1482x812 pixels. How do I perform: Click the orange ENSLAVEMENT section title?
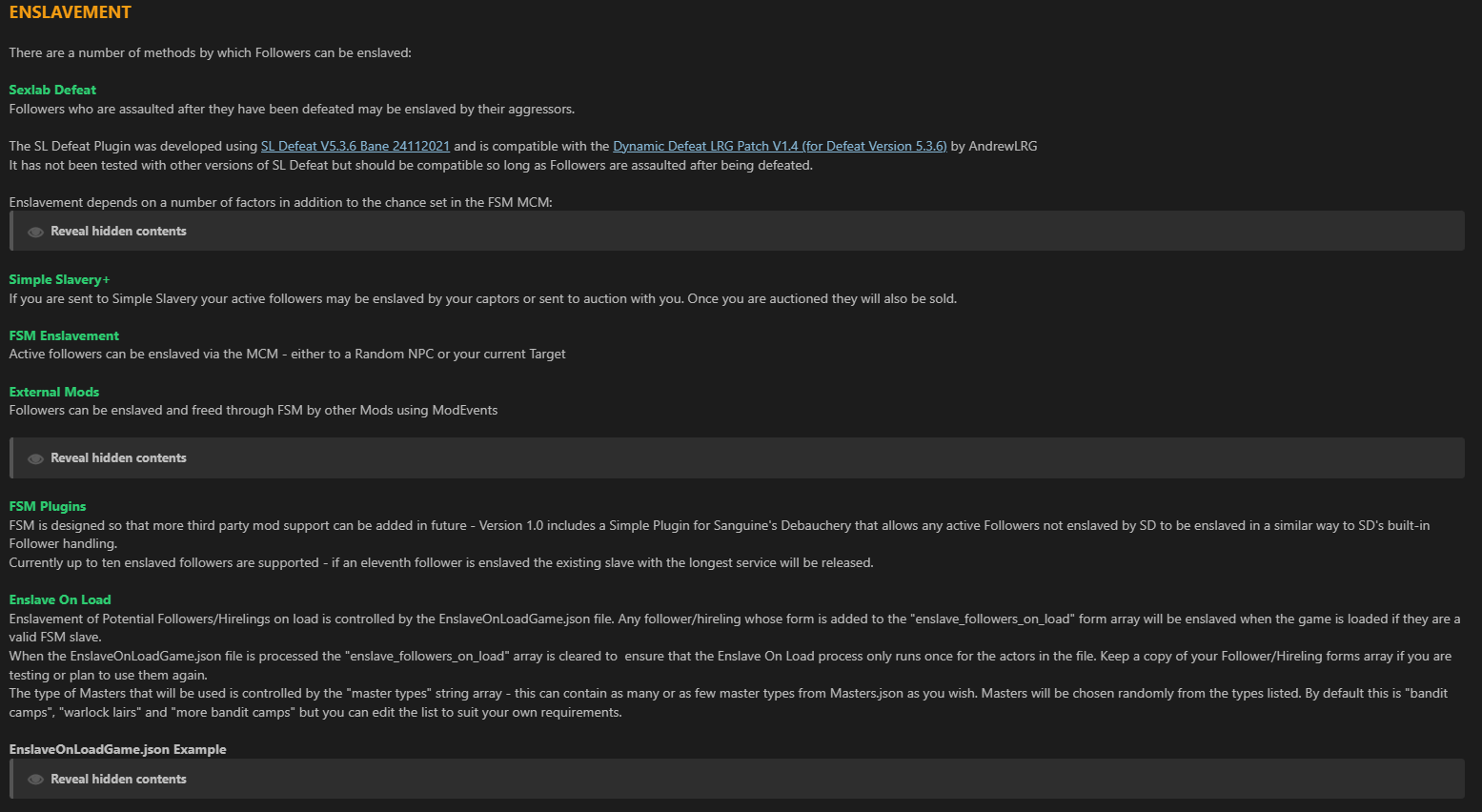point(71,12)
